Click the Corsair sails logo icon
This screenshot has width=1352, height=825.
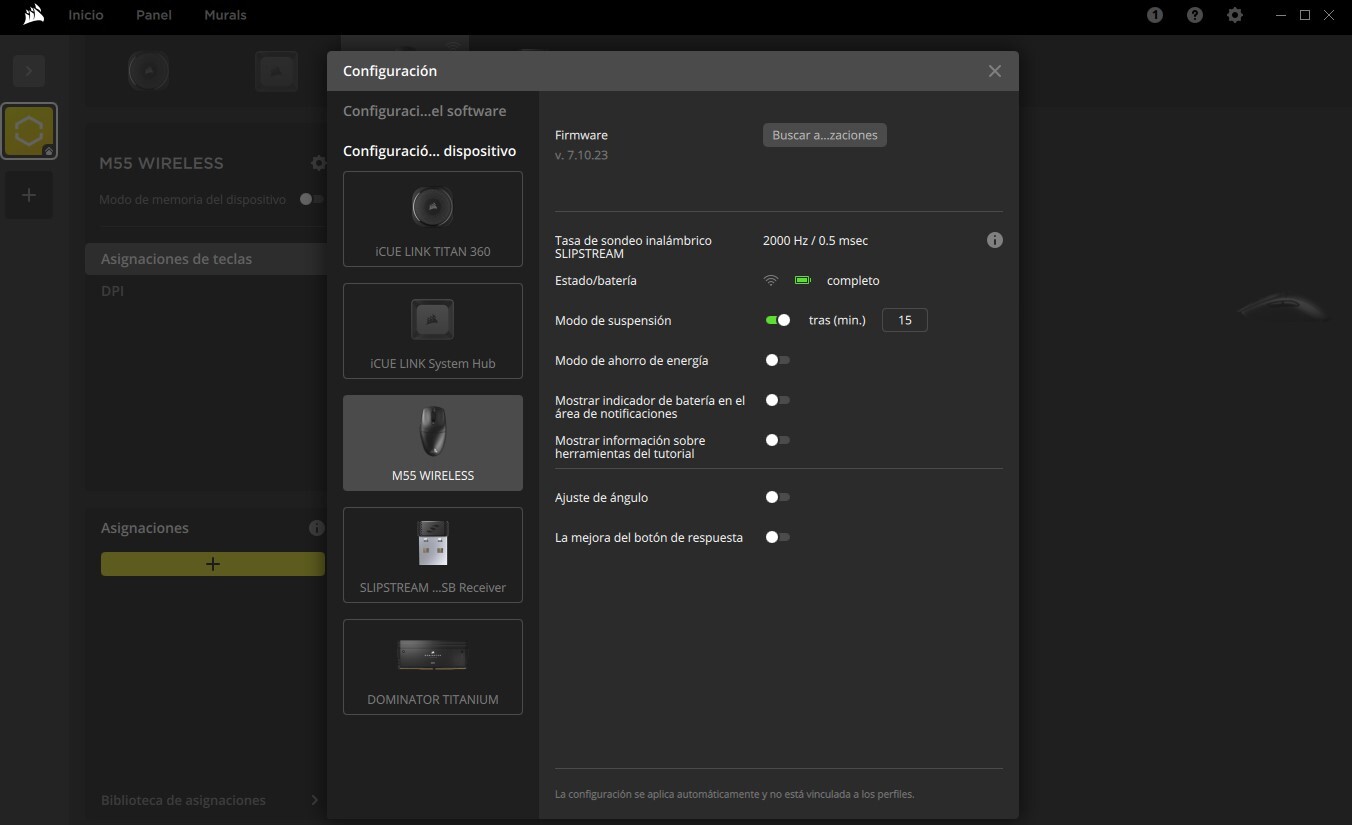34,15
